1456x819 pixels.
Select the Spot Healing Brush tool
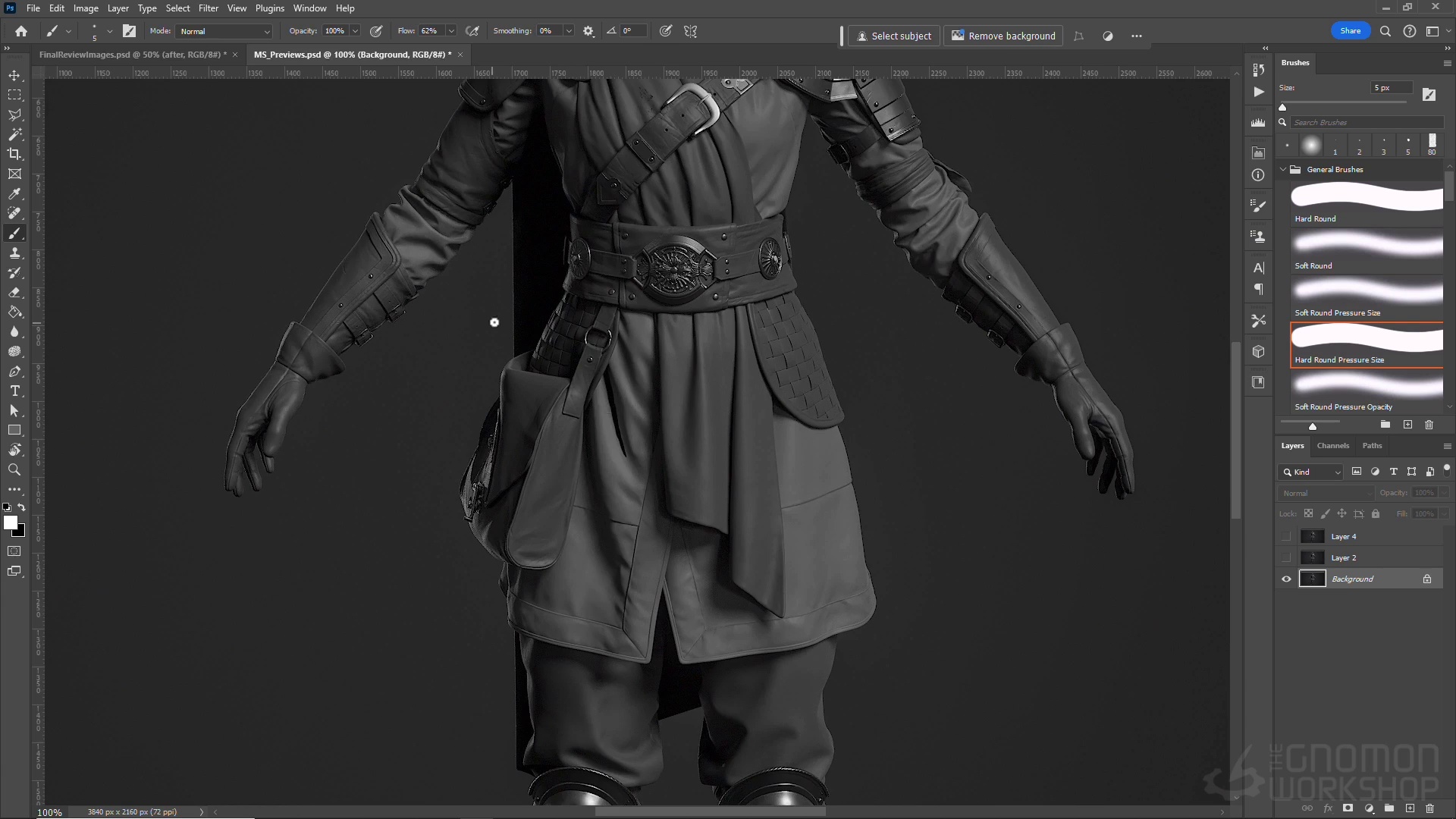(14, 213)
